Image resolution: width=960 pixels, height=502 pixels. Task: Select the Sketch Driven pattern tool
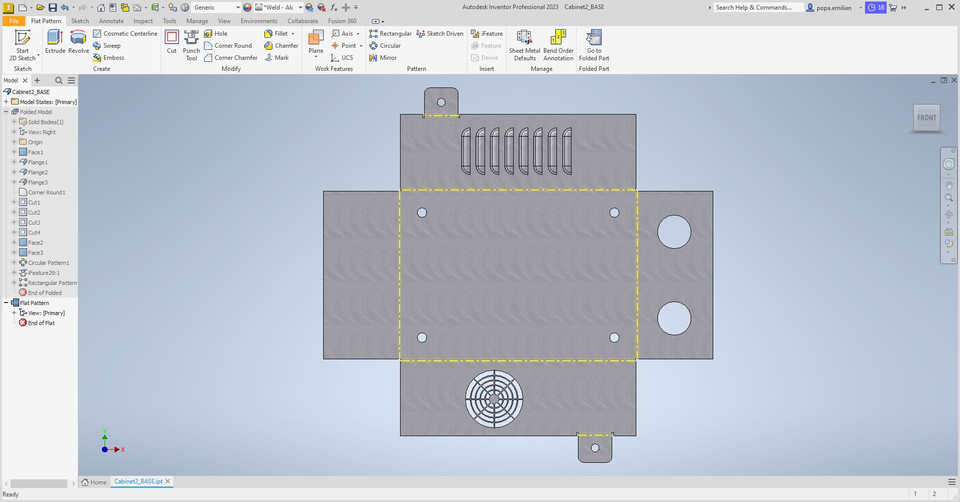point(440,34)
